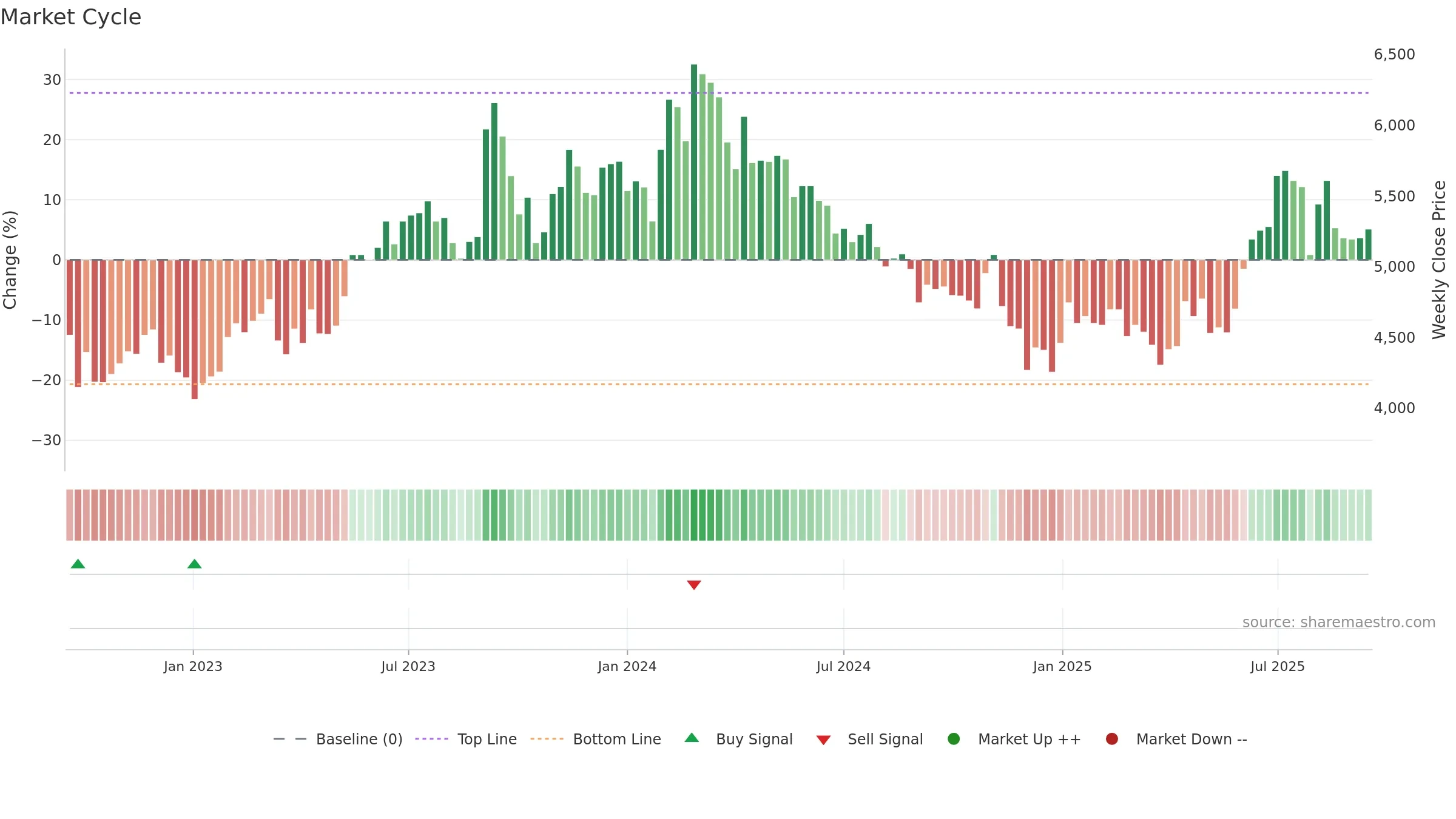Image resolution: width=1456 pixels, height=819 pixels.
Task: Click the tallest green bar above the top line
Action: [x=694, y=162]
